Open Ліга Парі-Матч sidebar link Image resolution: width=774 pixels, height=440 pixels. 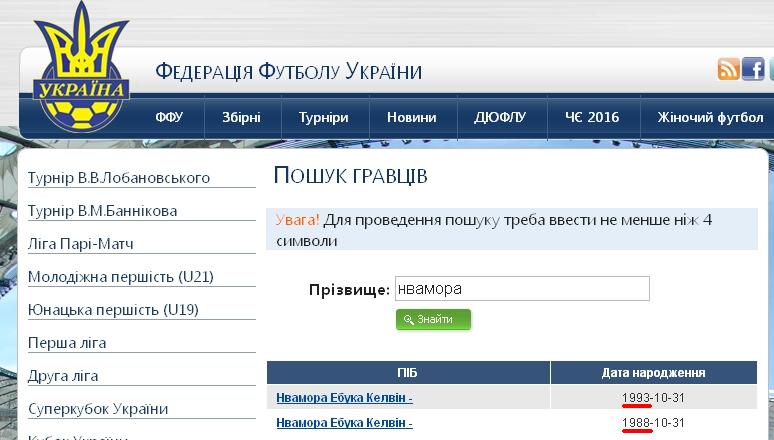[81, 244]
